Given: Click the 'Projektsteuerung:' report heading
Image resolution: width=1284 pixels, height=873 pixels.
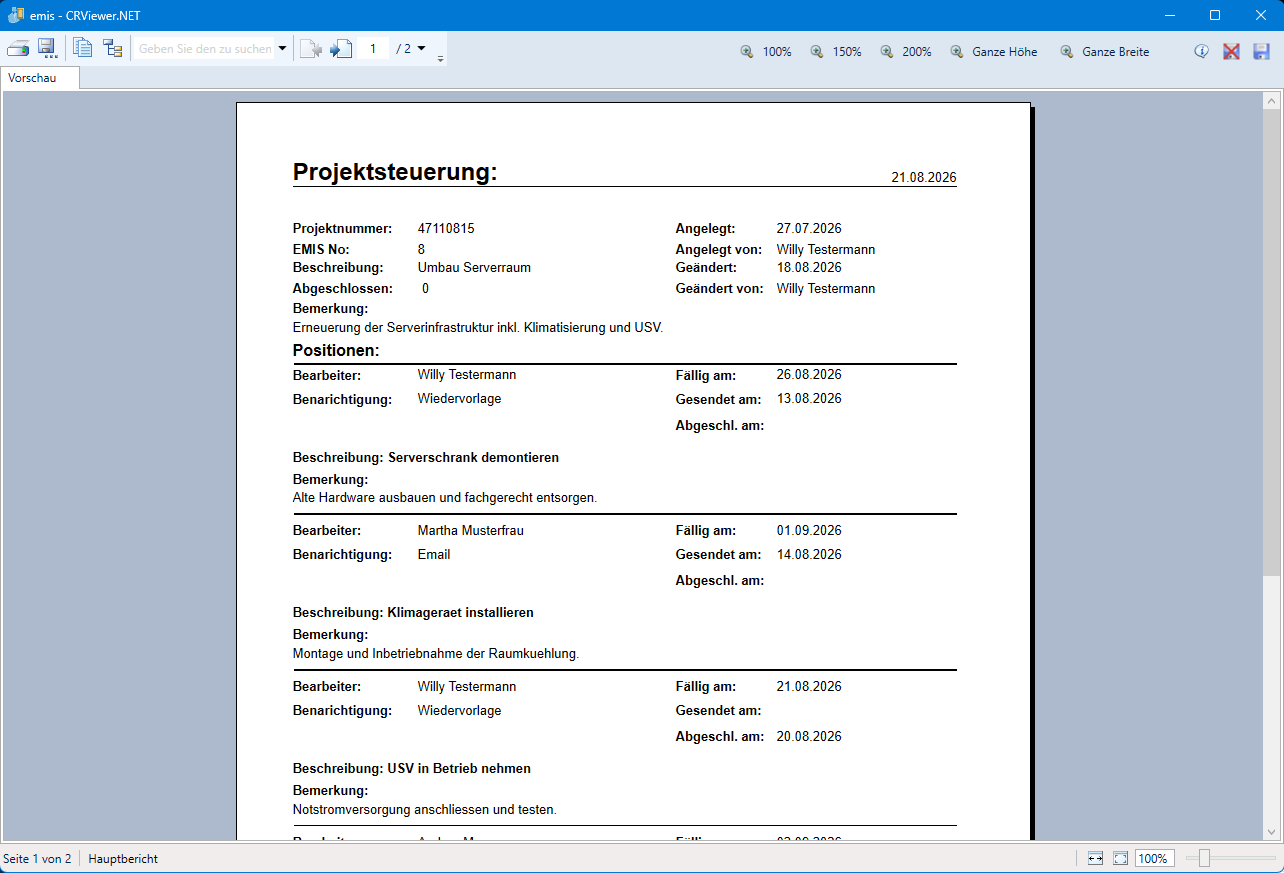Looking at the screenshot, I should [395, 172].
